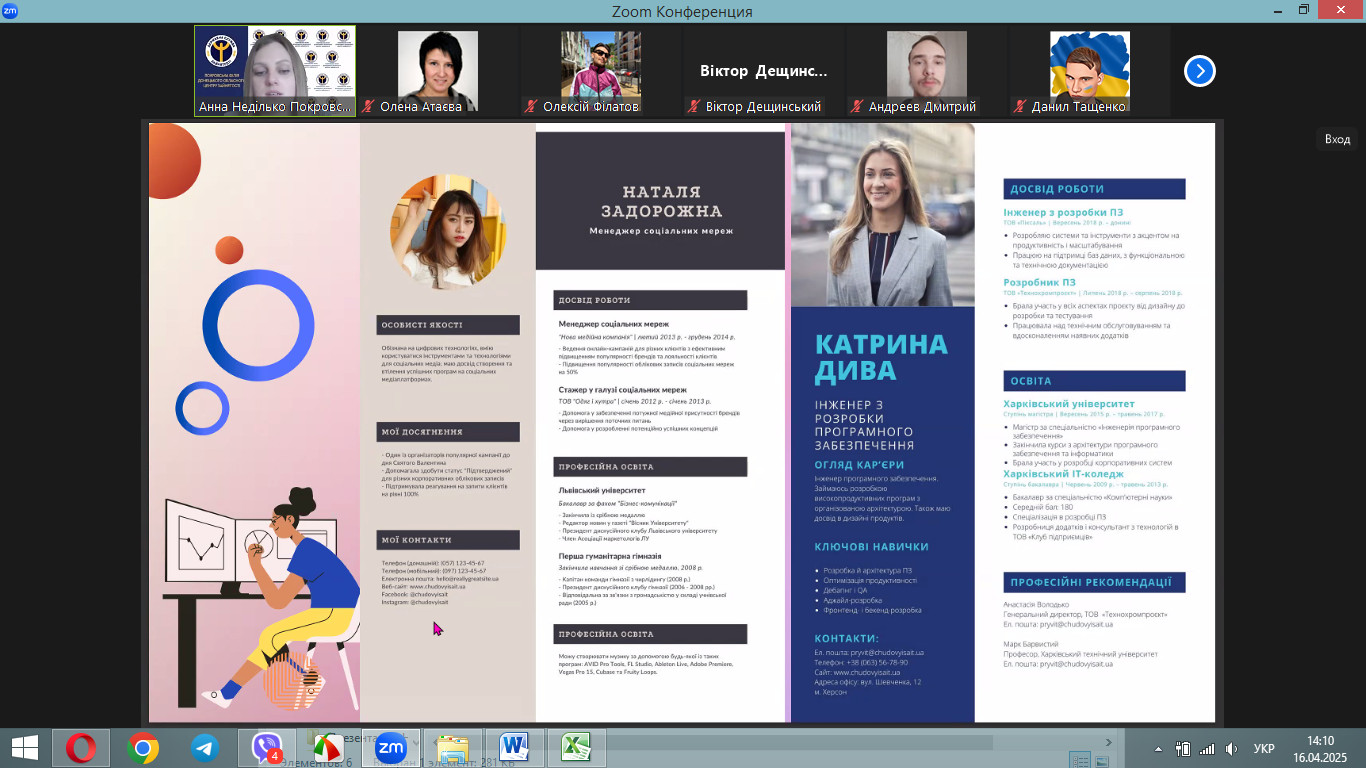The width and height of the screenshot is (1366, 768).
Task: Open the volume control in system tray
Action: tap(1231, 748)
